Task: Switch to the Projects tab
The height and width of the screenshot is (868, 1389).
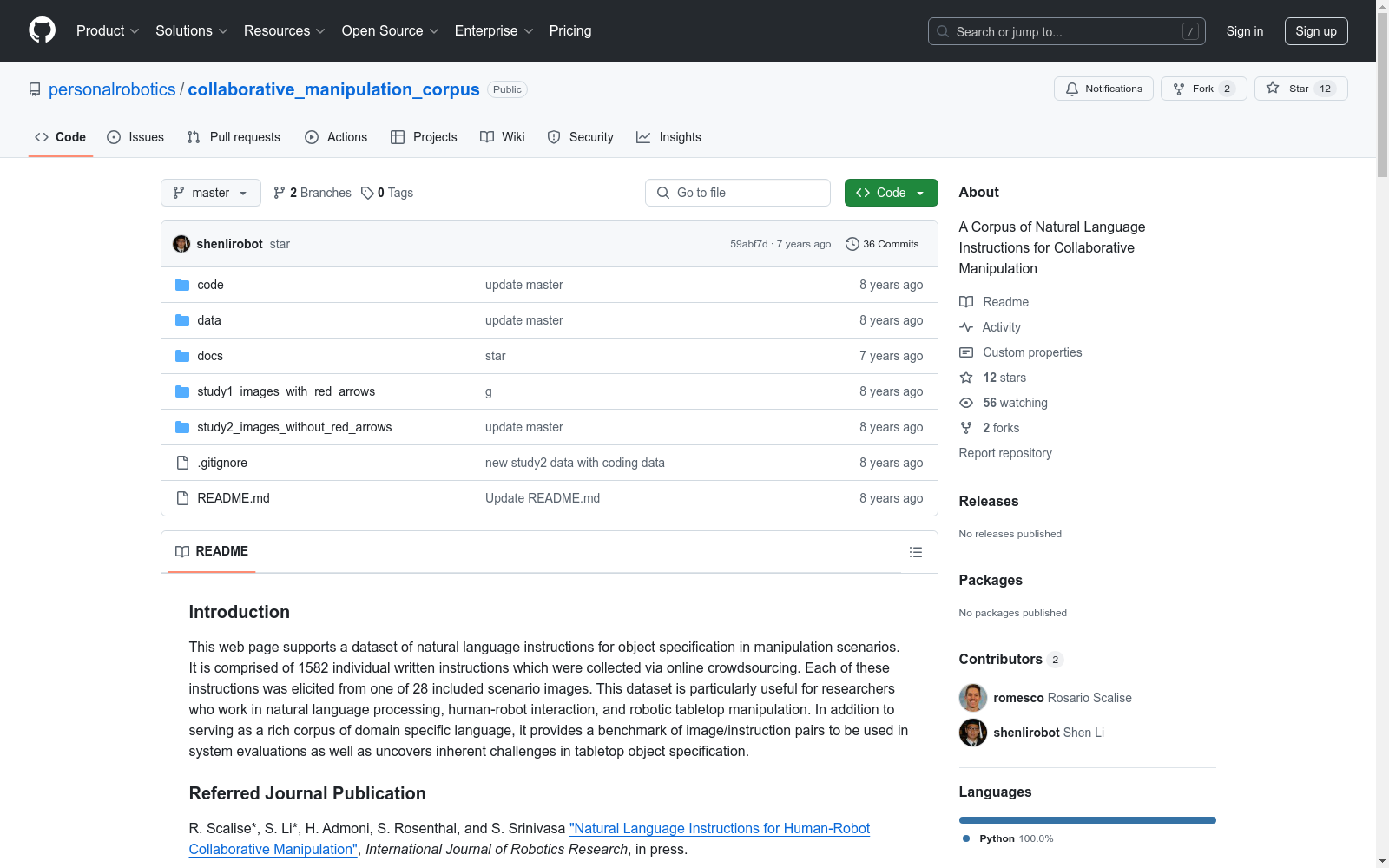Action: click(424, 137)
